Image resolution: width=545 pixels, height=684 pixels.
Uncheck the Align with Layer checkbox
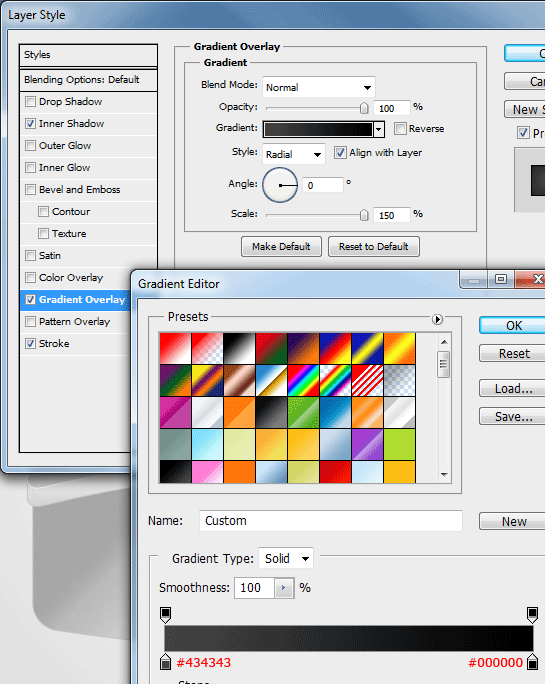(x=340, y=152)
